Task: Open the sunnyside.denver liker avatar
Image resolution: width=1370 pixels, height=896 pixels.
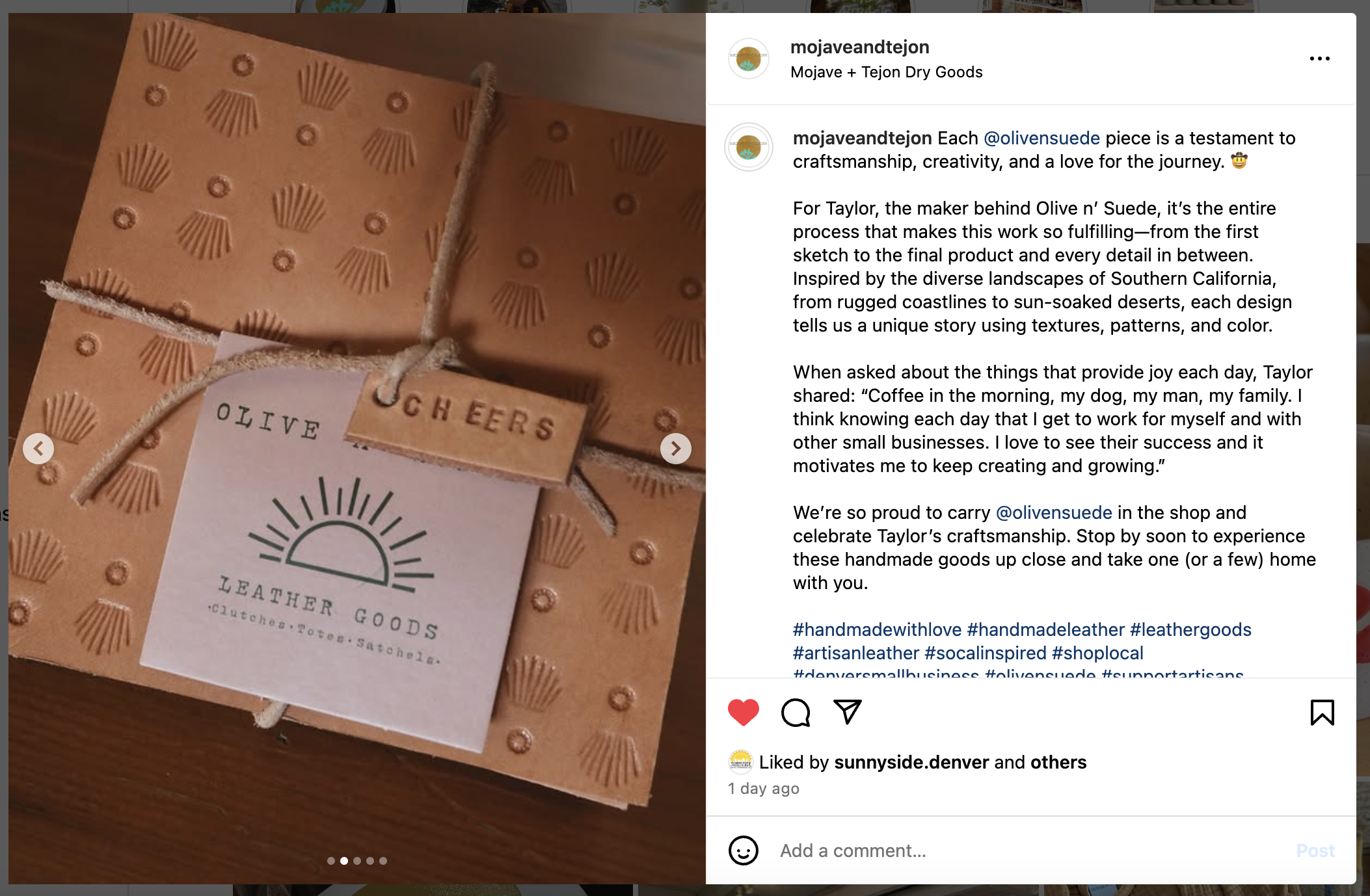Action: tap(741, 762)
